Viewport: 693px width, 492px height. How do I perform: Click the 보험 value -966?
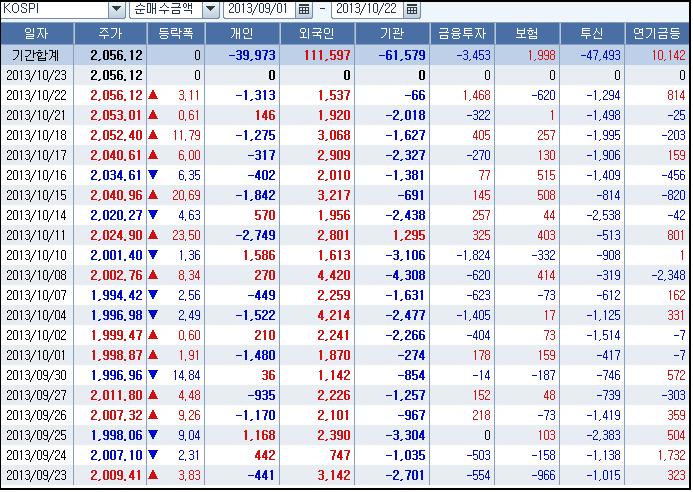(x=543, y=476)
